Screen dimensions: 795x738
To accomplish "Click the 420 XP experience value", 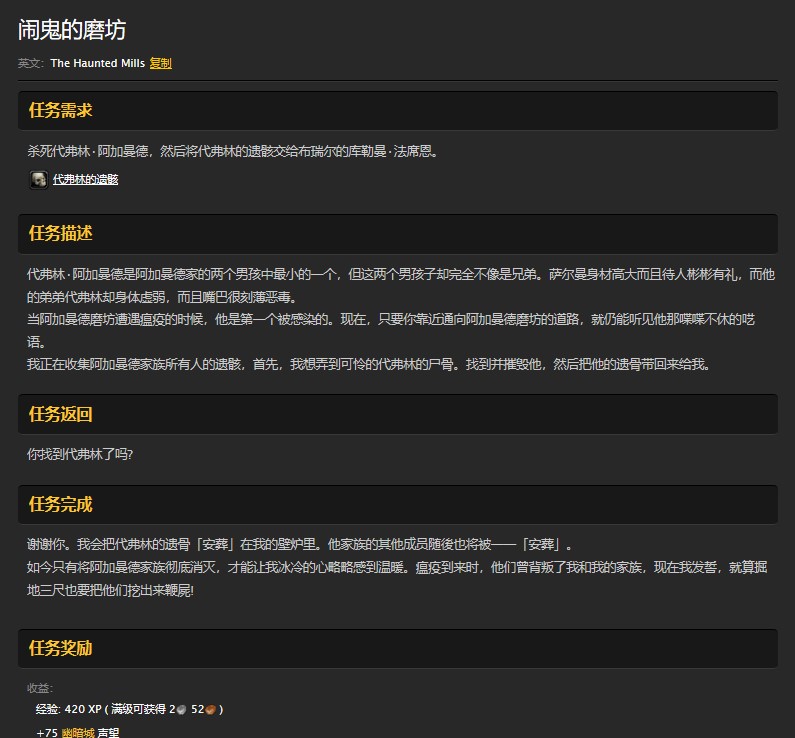I will [x=84, y=710].
